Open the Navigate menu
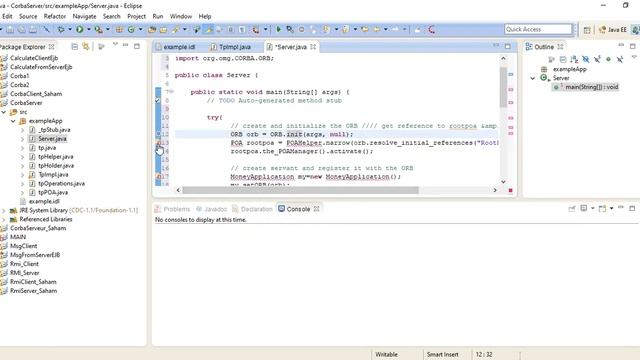Screen dimensions: 640x360 pos(84,16)
